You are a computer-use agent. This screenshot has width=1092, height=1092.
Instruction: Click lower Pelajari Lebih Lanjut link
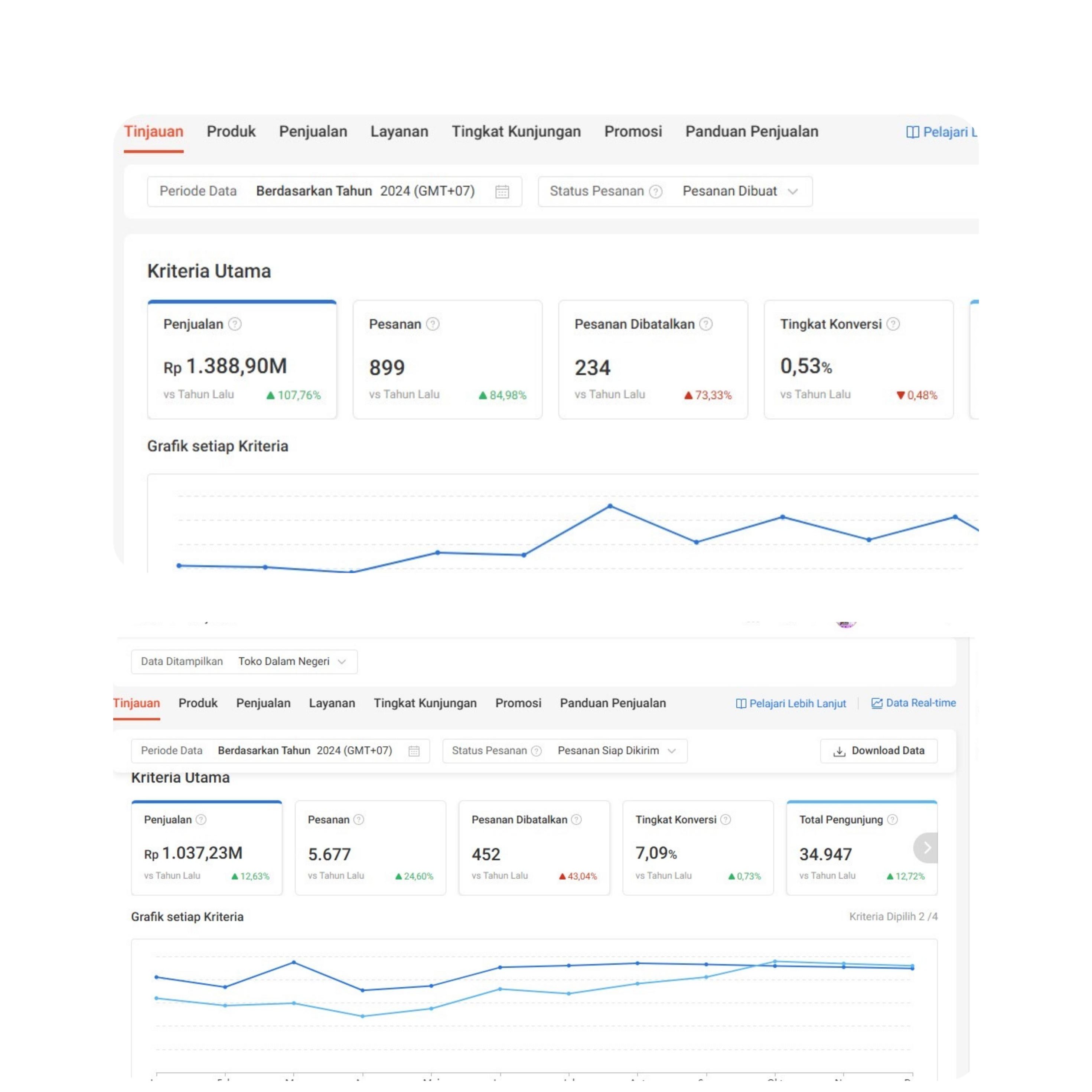(791, 704)
